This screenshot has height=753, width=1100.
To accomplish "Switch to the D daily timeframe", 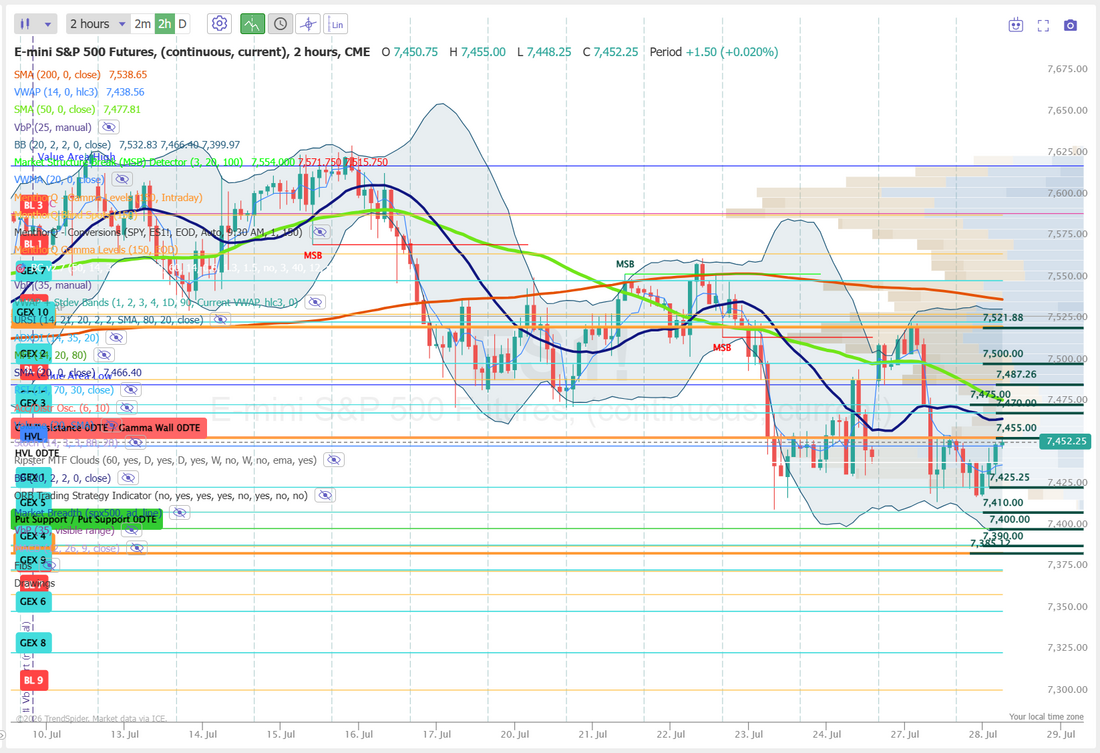I will (182, 24).
